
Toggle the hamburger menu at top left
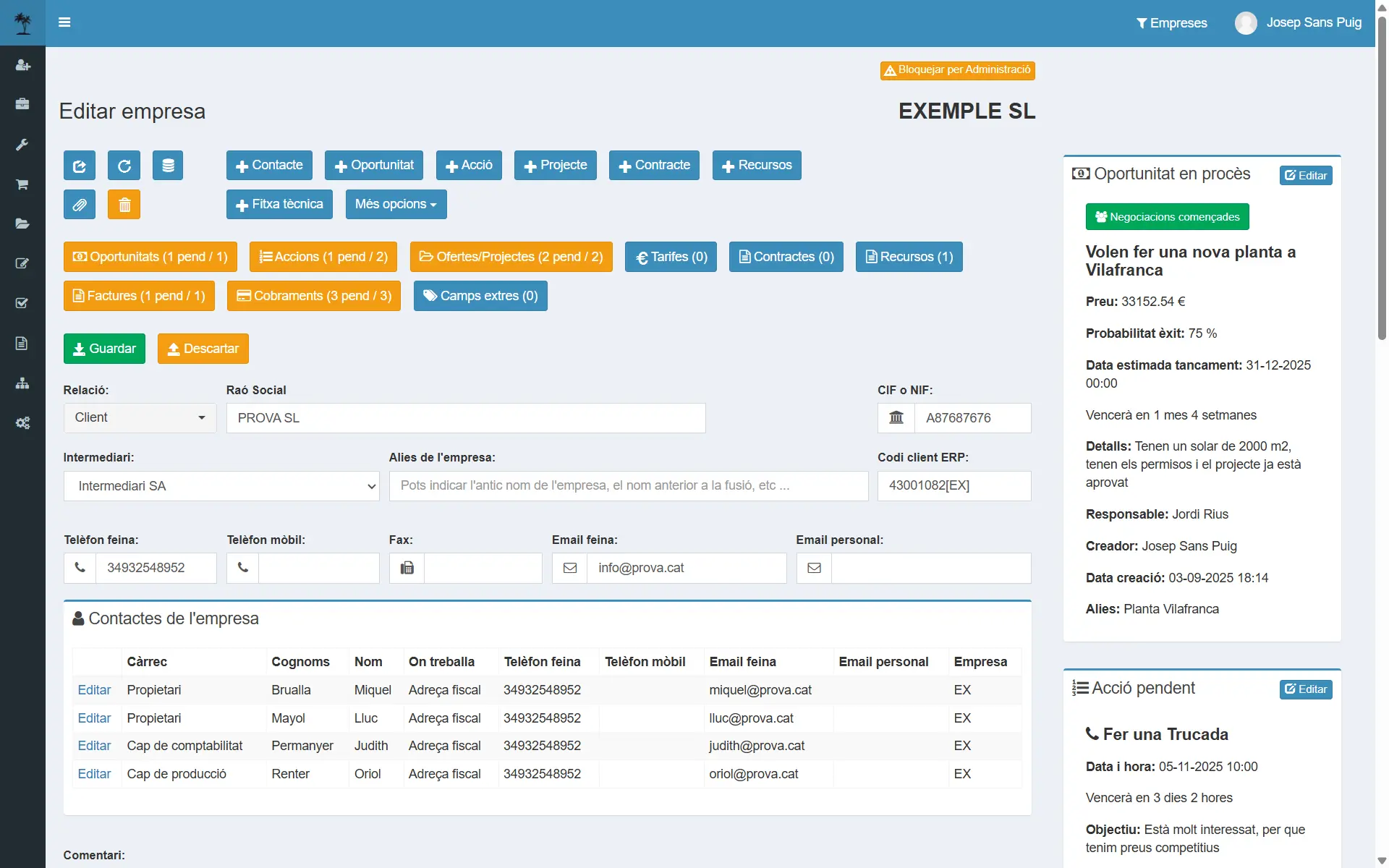coord(64,22)
